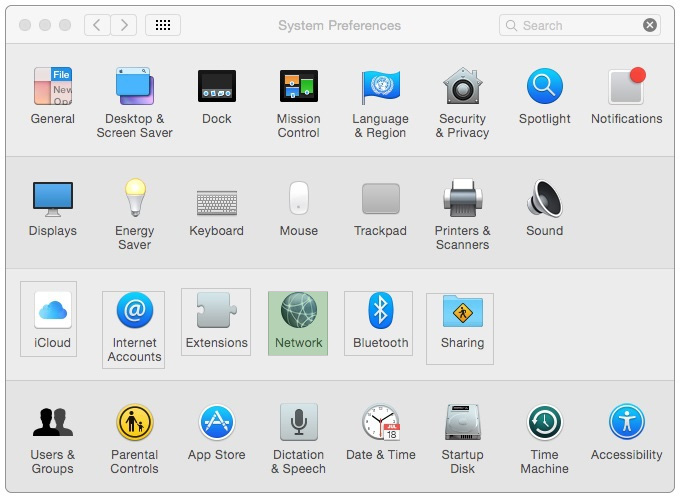Open Printers & Scanners pane

click(x=462, y=215)
